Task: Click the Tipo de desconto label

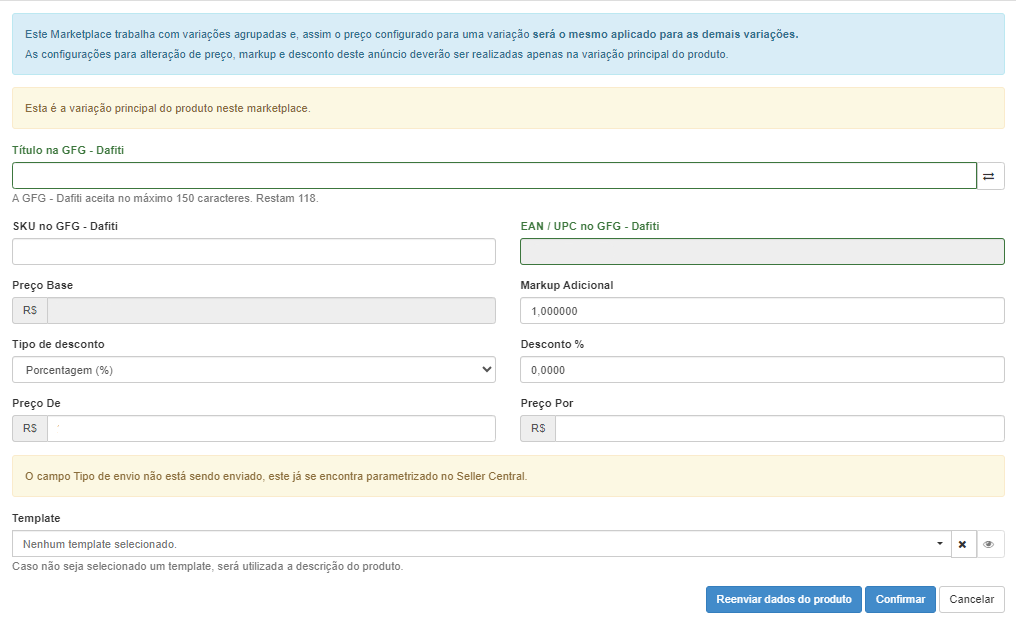Action: [58, 344]
